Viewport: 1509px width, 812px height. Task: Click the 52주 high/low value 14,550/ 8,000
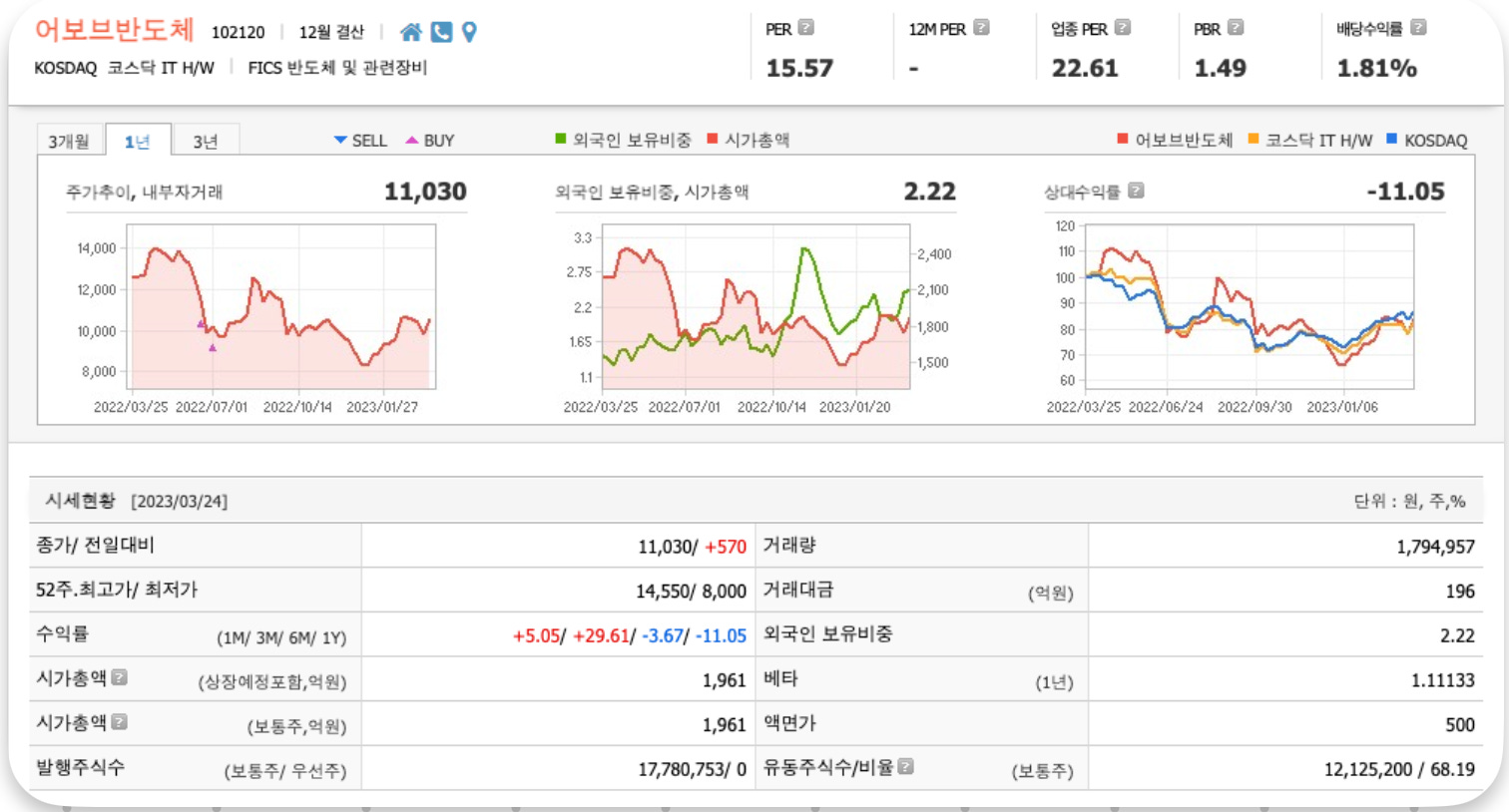pyautogui.click(x=691, y=592)
